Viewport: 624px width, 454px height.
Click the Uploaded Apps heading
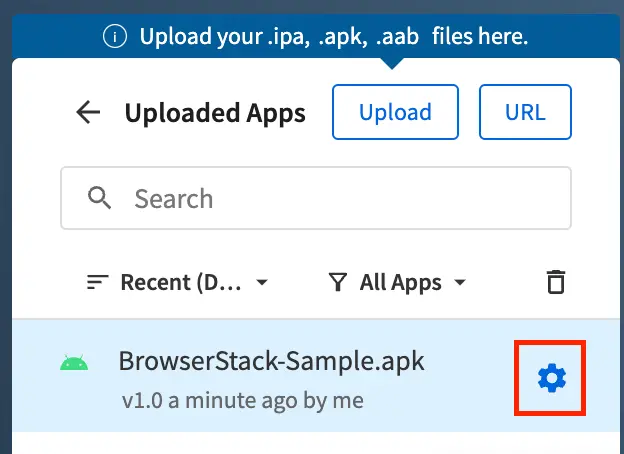tap(215, 112)
